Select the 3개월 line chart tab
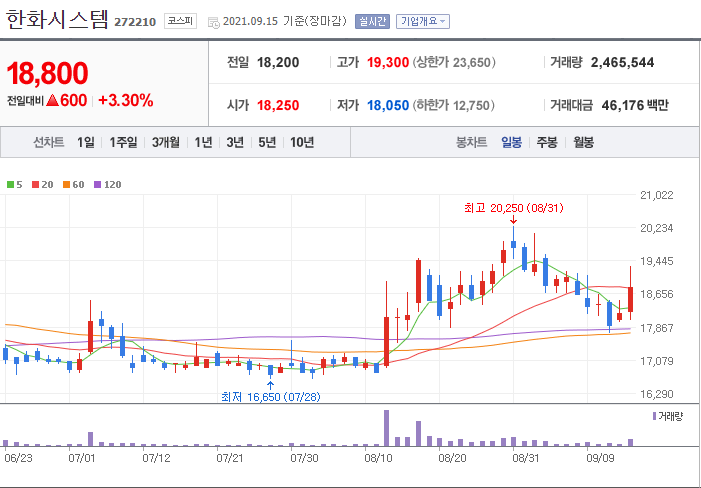The image size is (701, 488). point(165,143)
